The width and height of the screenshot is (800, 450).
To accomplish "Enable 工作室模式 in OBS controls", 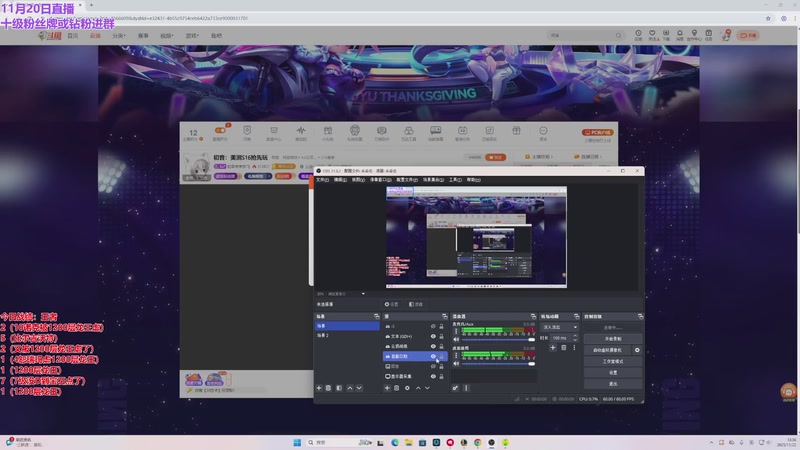I will 612,361.
